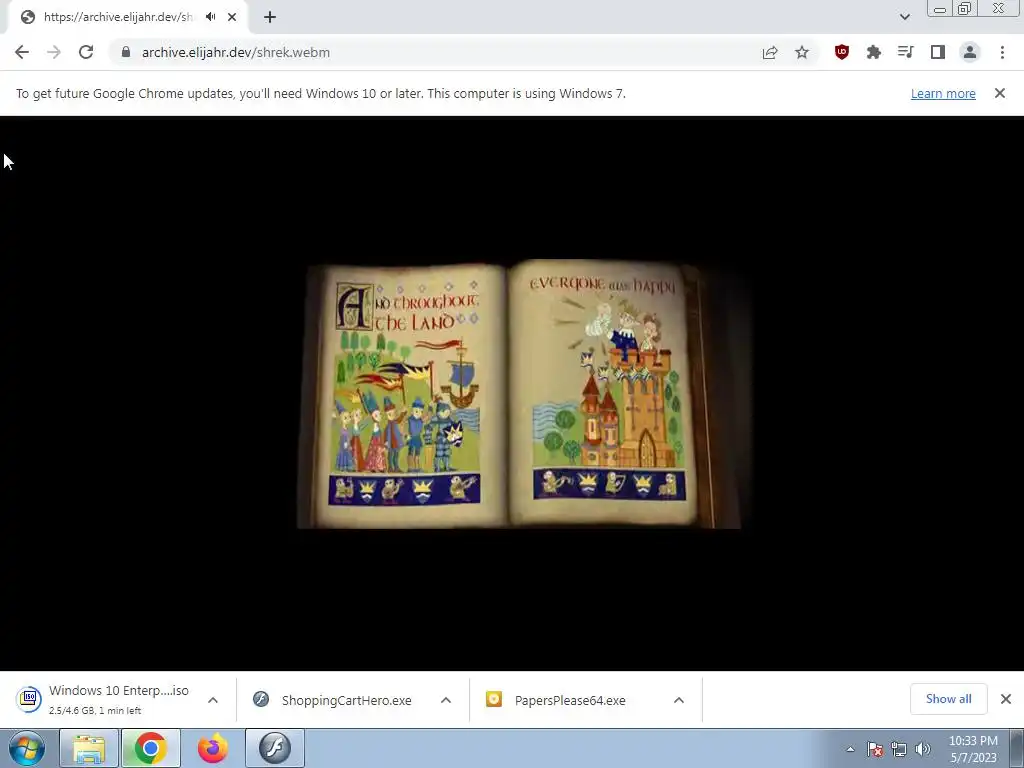Click the Learn more link
Screen dimensions: 1024x768
943,93
